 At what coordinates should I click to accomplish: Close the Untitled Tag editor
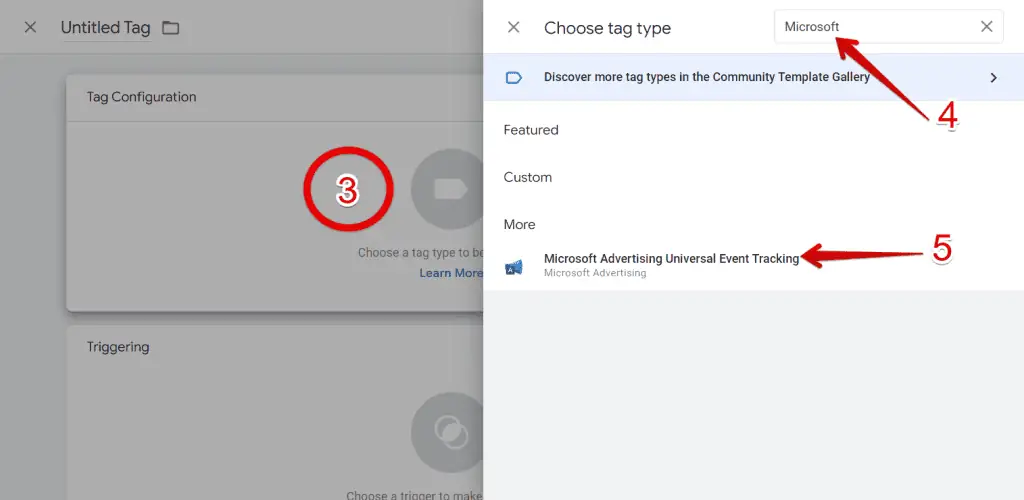[30, 27]
